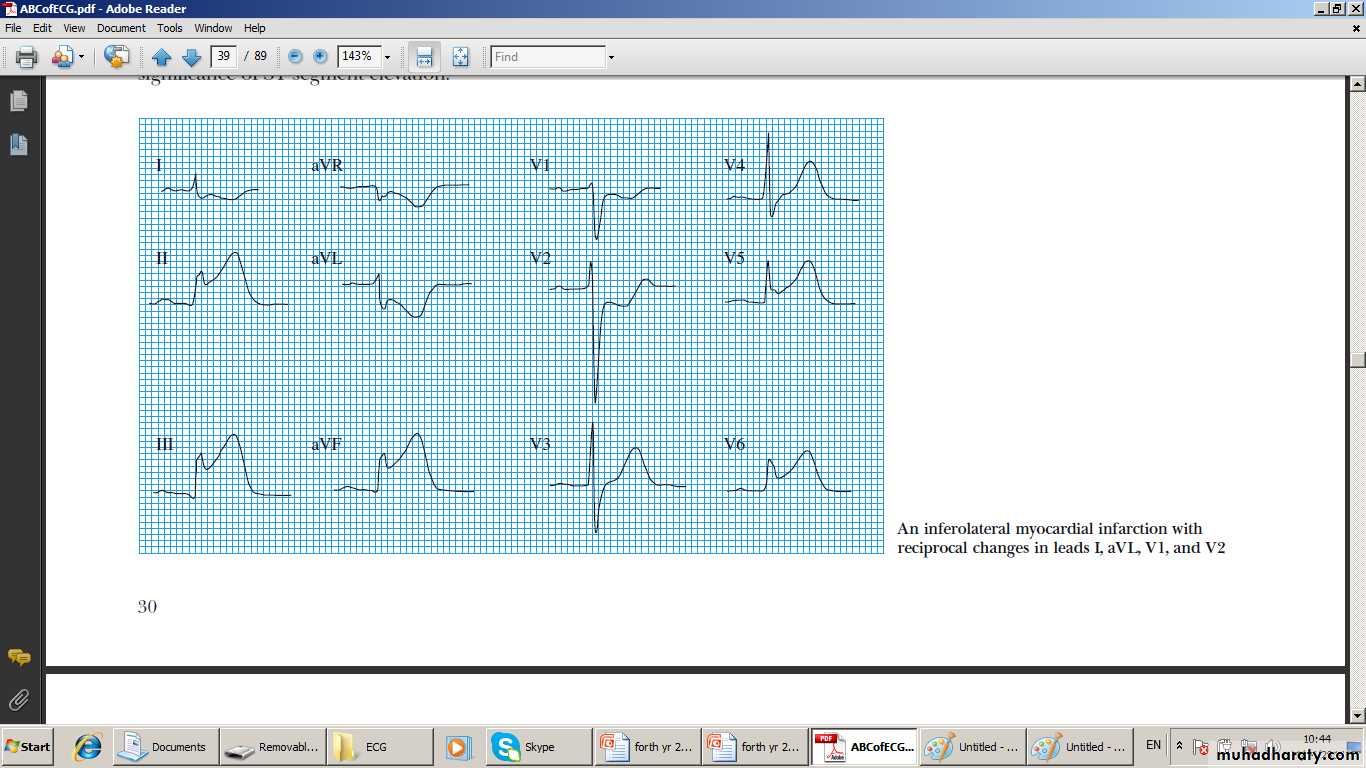The height and width of the screenshot is (768, 1366).
Task: Click the Print icon in toolbar
Action: [x=27, y=57]
